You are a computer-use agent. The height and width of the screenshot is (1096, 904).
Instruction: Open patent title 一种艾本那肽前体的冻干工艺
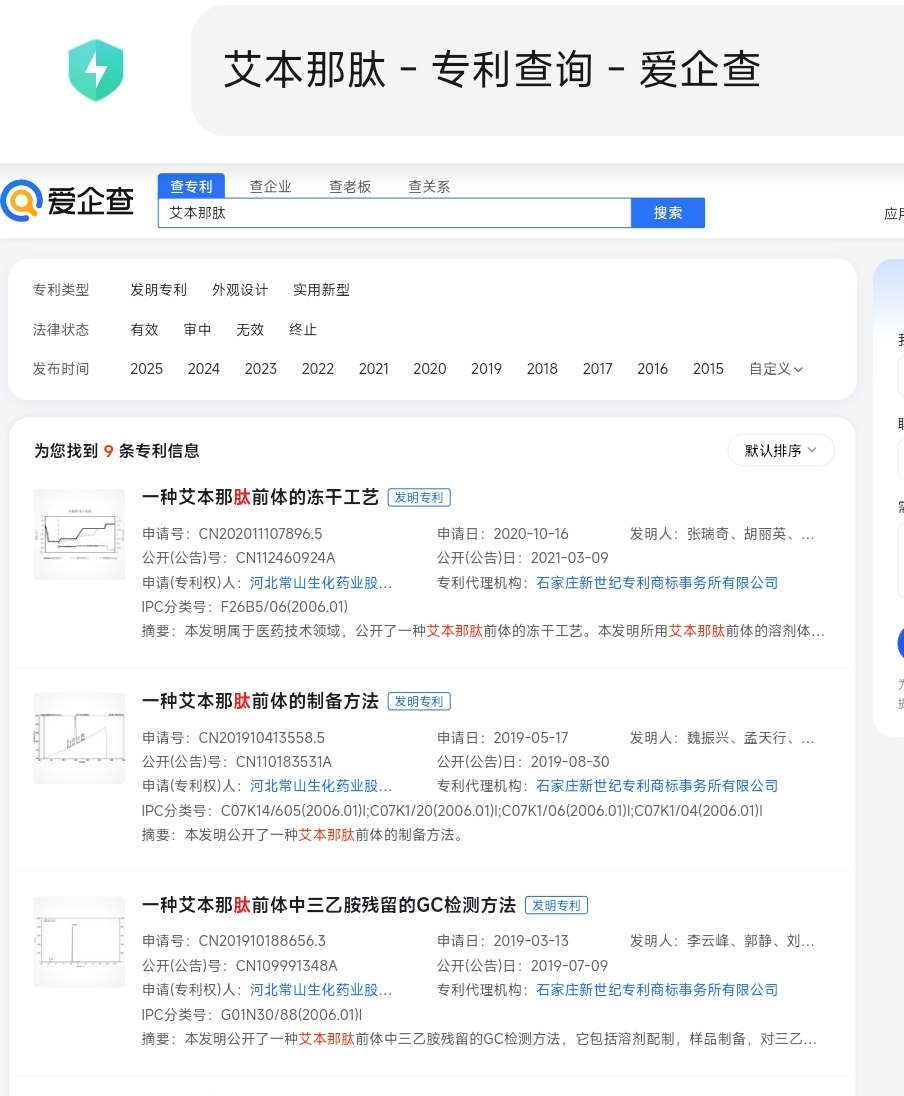260,497
